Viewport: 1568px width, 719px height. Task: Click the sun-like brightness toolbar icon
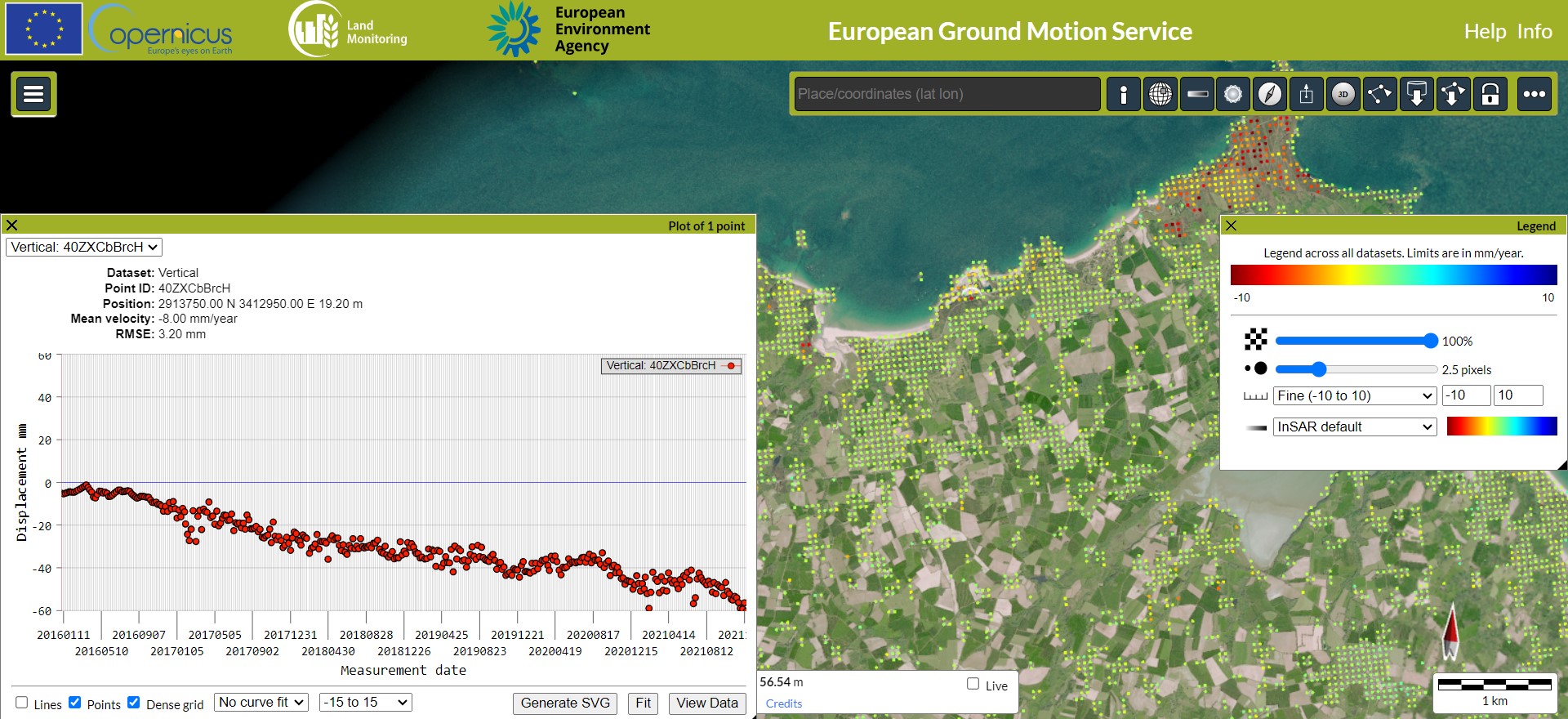(x=1233, y=94)
